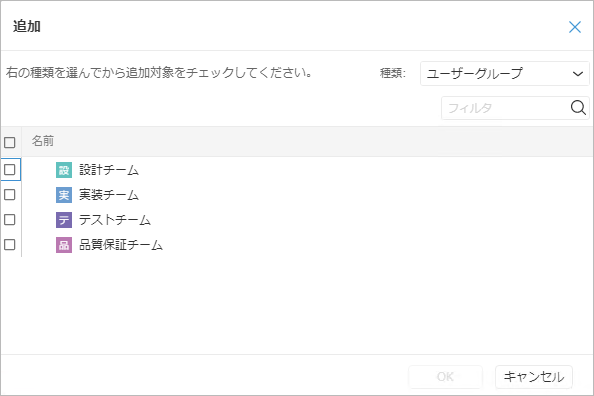Open the 種類 ユーザーグループ dropdown

tap(505, 74)
